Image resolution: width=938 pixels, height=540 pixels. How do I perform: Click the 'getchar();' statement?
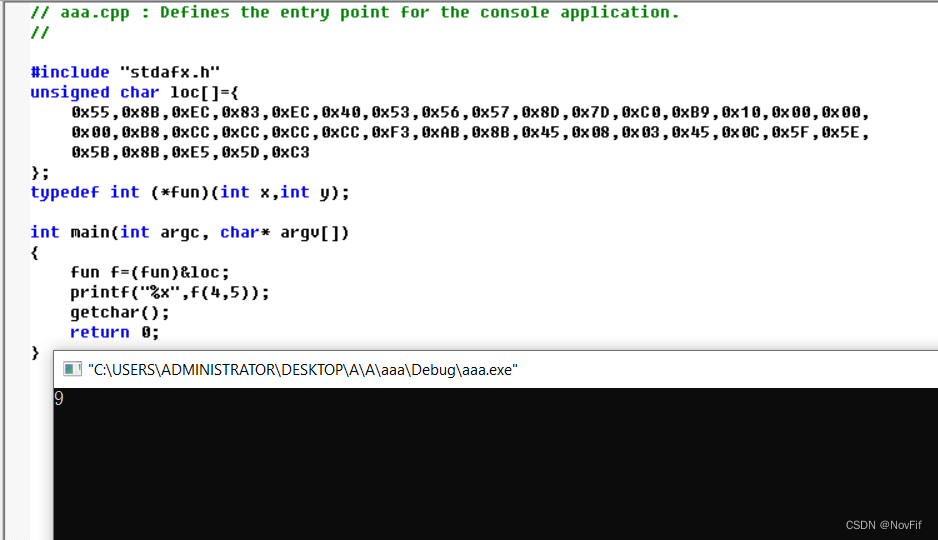pos(120,312)
